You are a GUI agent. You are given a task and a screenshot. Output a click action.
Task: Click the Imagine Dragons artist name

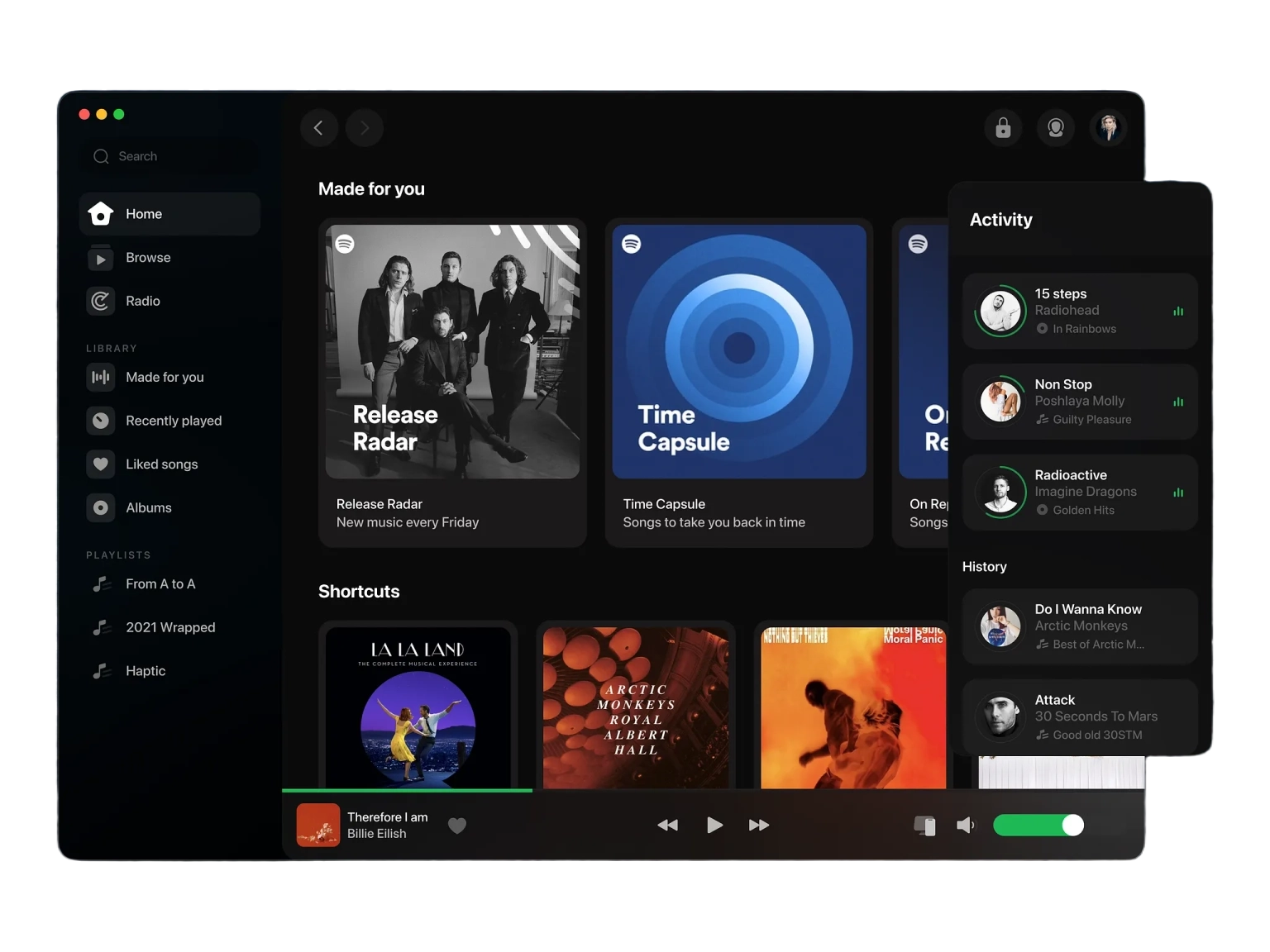(1086, 492)
